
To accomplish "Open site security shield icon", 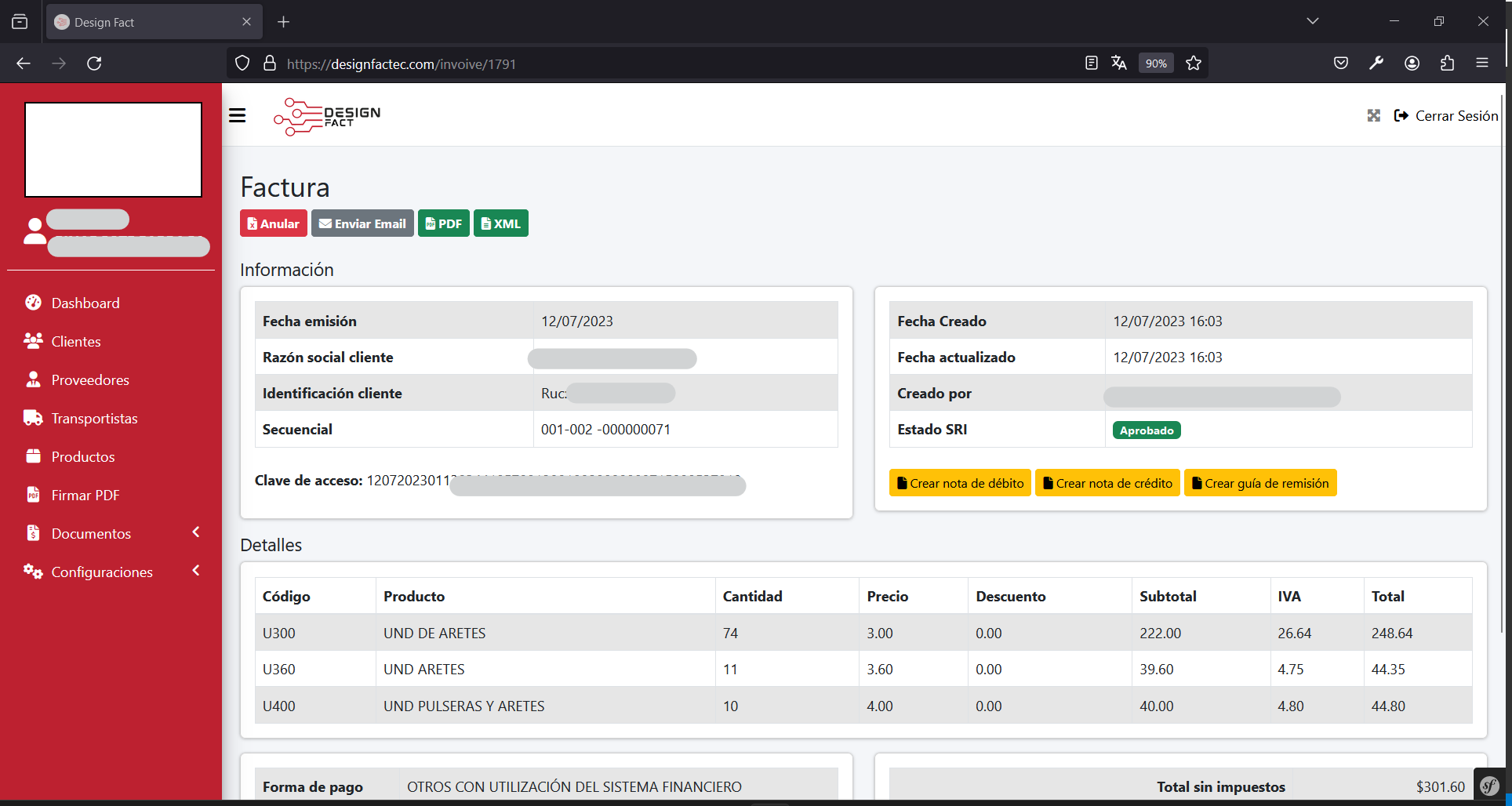I will pos(242,64).
